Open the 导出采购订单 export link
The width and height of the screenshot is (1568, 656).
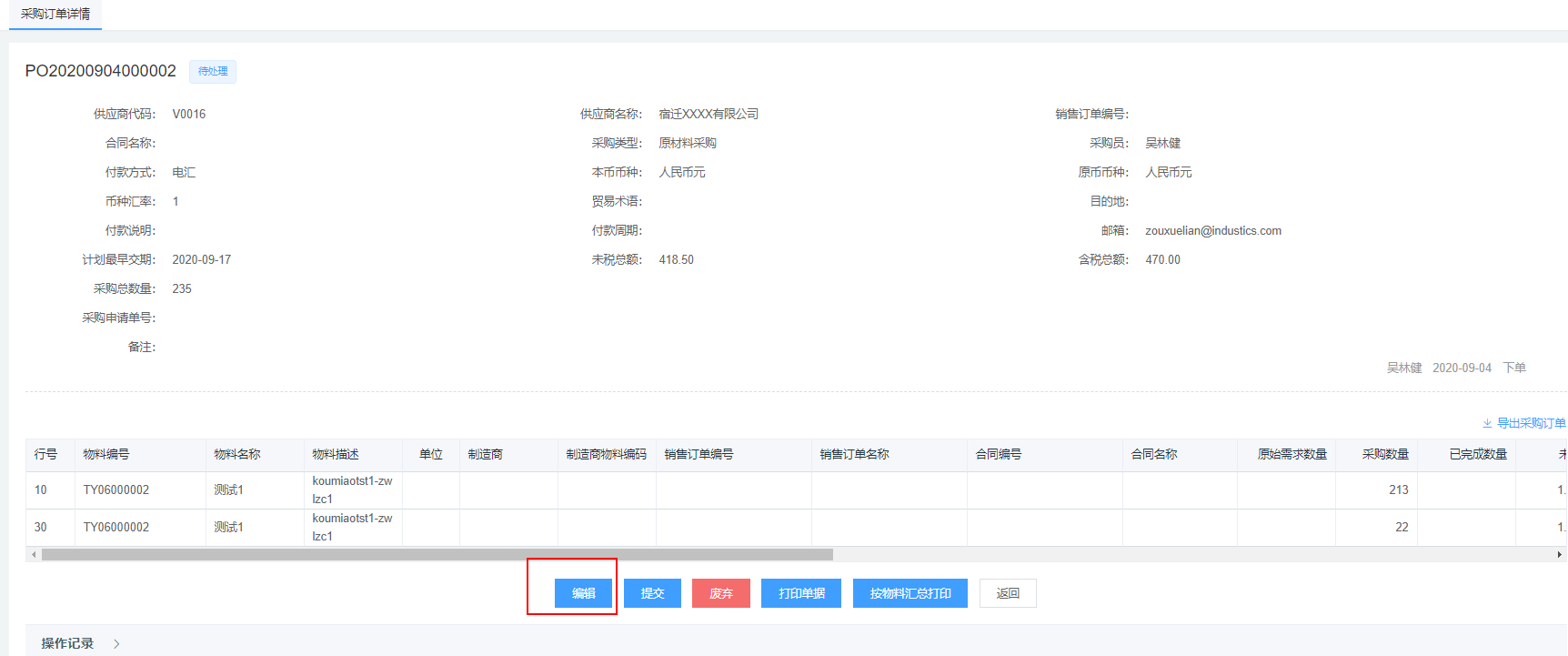coord(1531,423)
